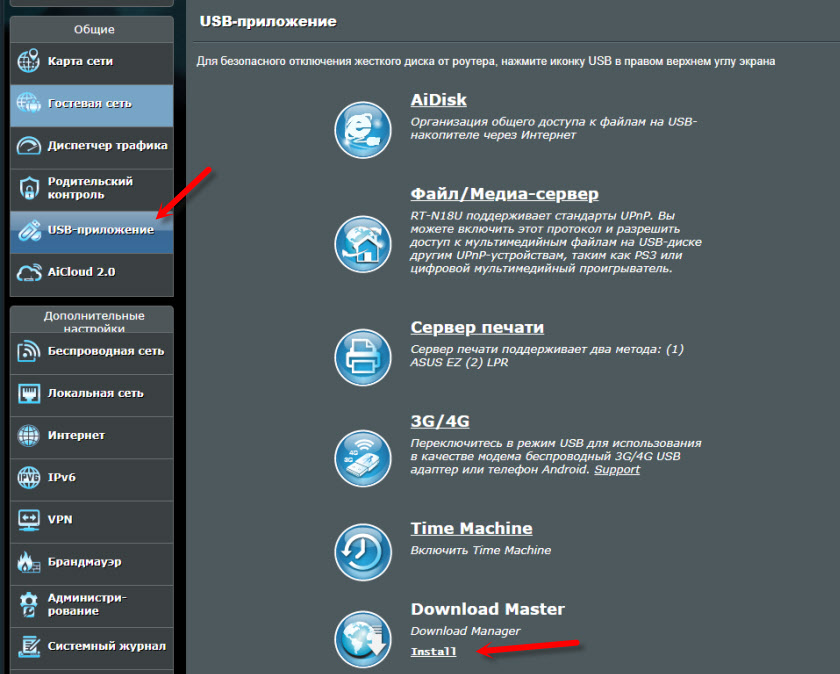Open Родительский контроль section

click(x=92, y=188)
